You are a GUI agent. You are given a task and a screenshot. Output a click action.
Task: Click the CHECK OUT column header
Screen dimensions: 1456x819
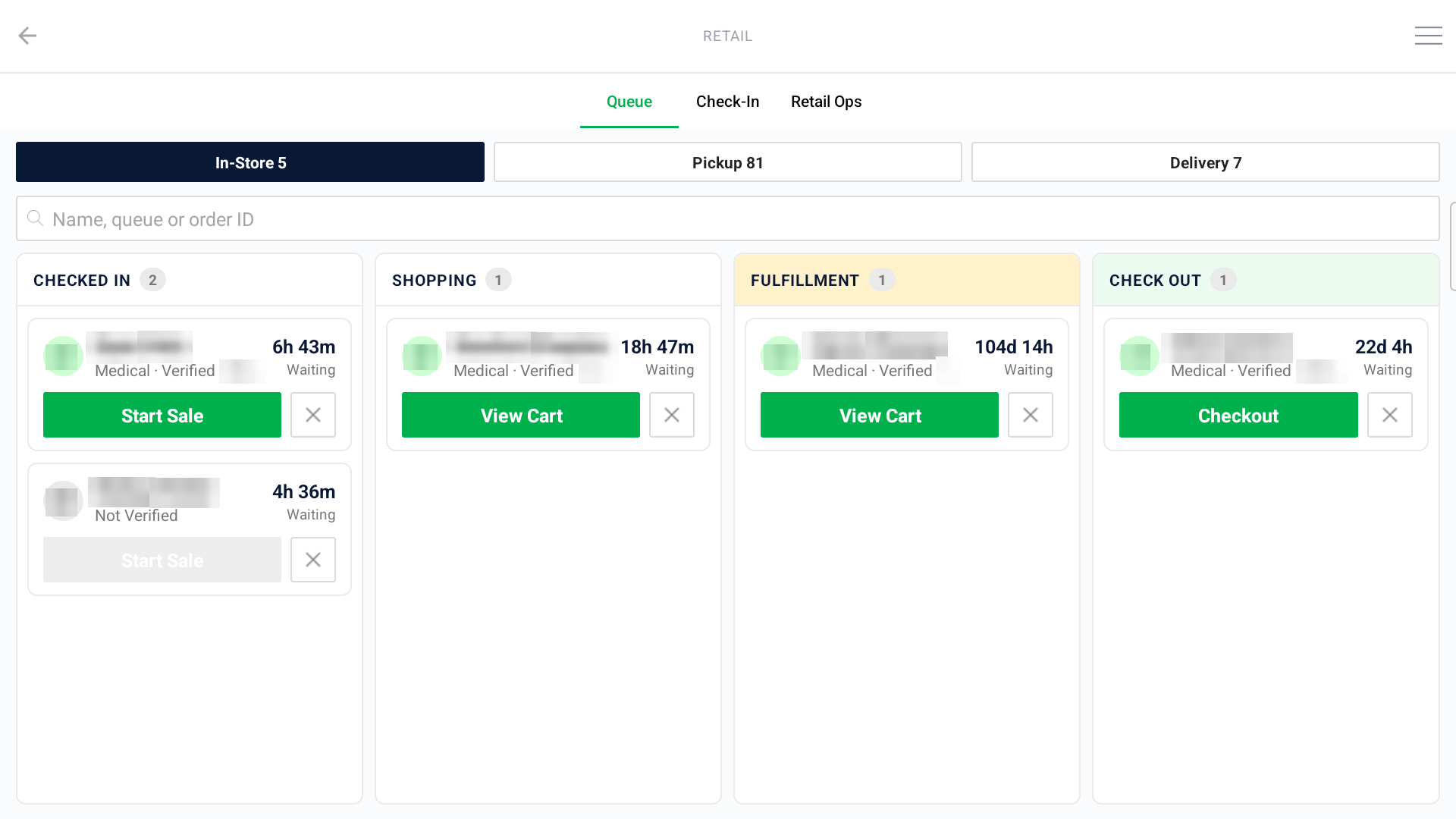point(1266,280)
